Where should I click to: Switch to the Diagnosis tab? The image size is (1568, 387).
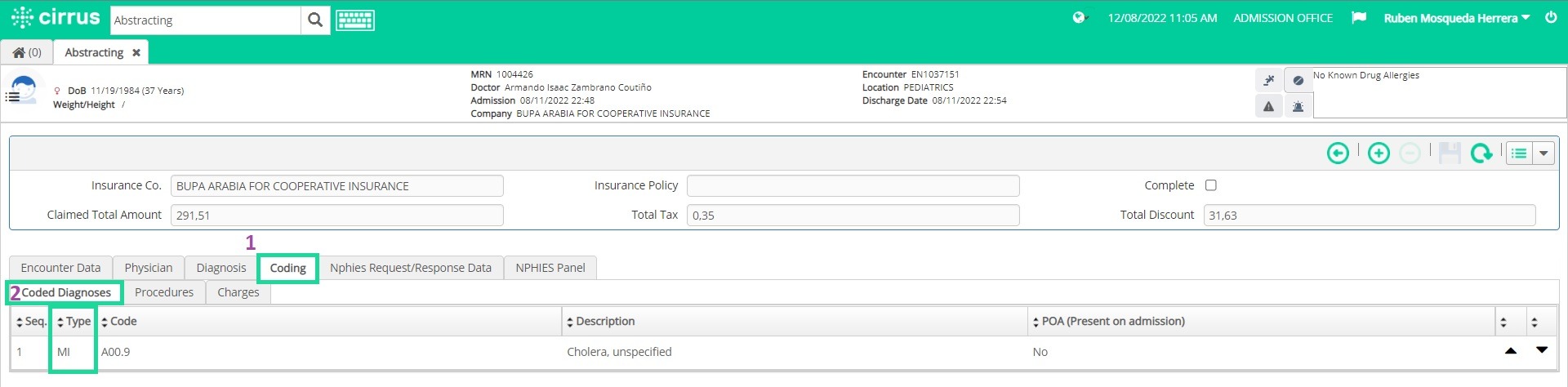tap(220, 268)
